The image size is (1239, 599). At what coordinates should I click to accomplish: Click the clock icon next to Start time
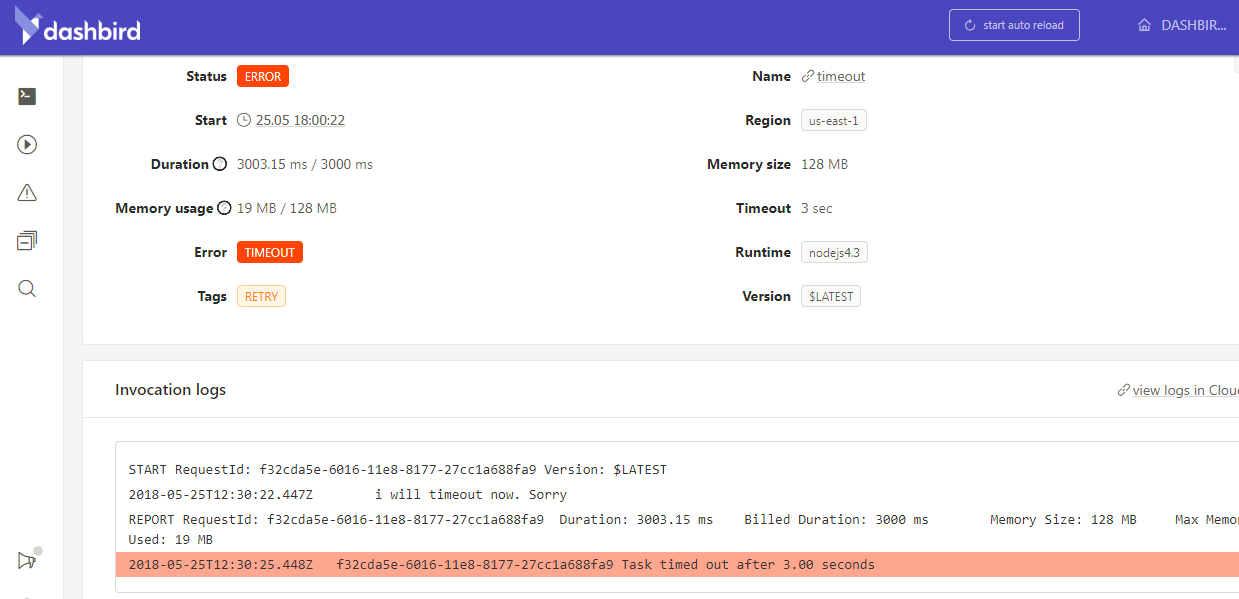(x=243, y=120)
